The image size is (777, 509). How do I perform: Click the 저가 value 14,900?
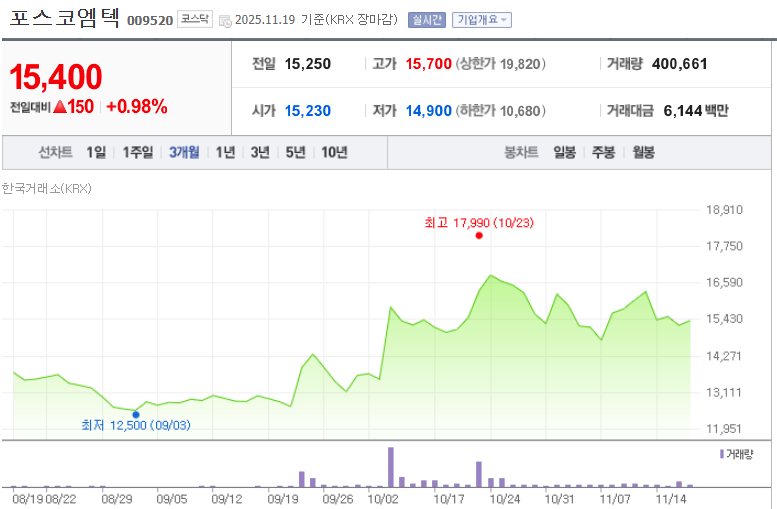pos(429,111)
